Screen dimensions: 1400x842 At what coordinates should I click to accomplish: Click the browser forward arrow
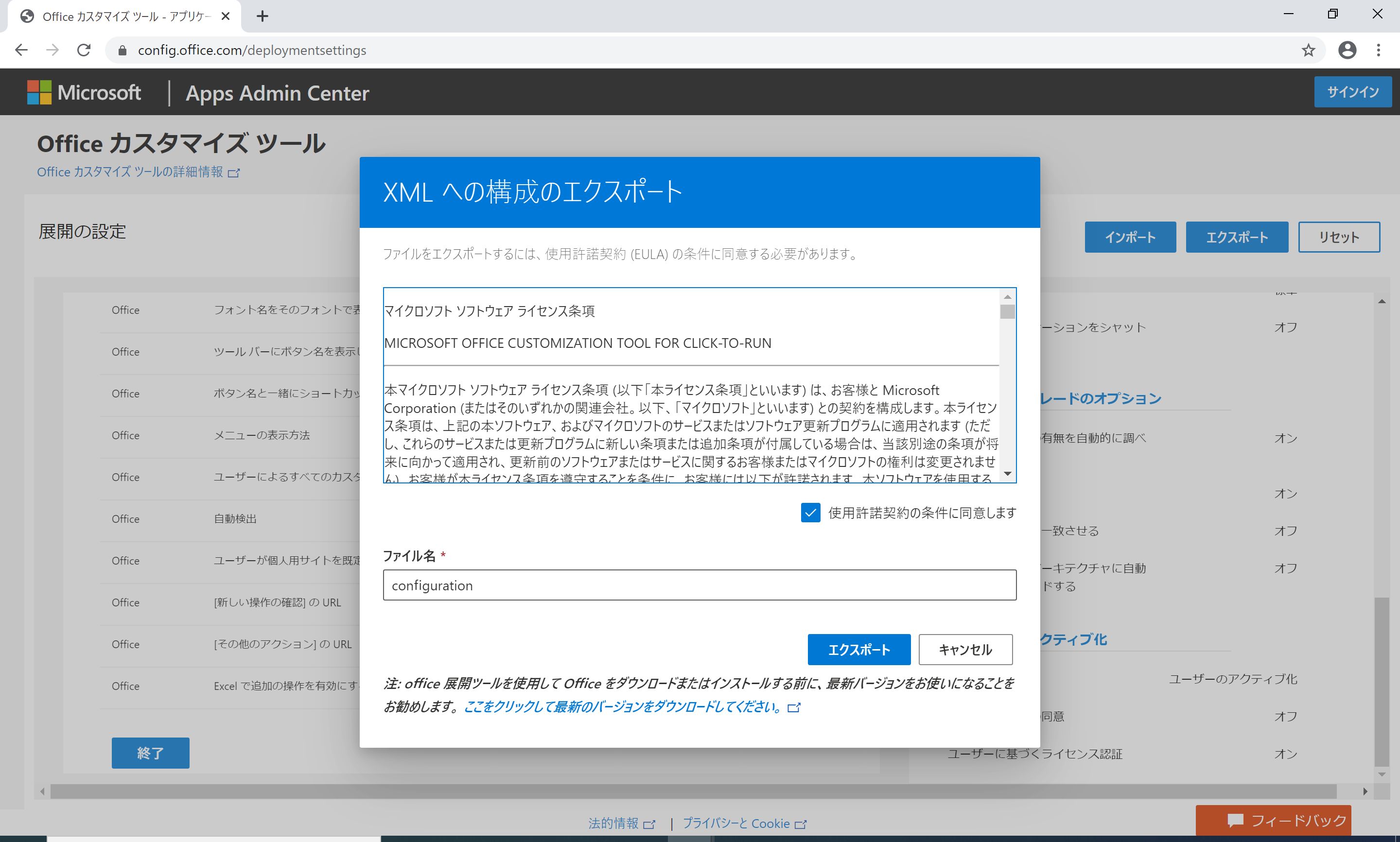tap(52, 50)
